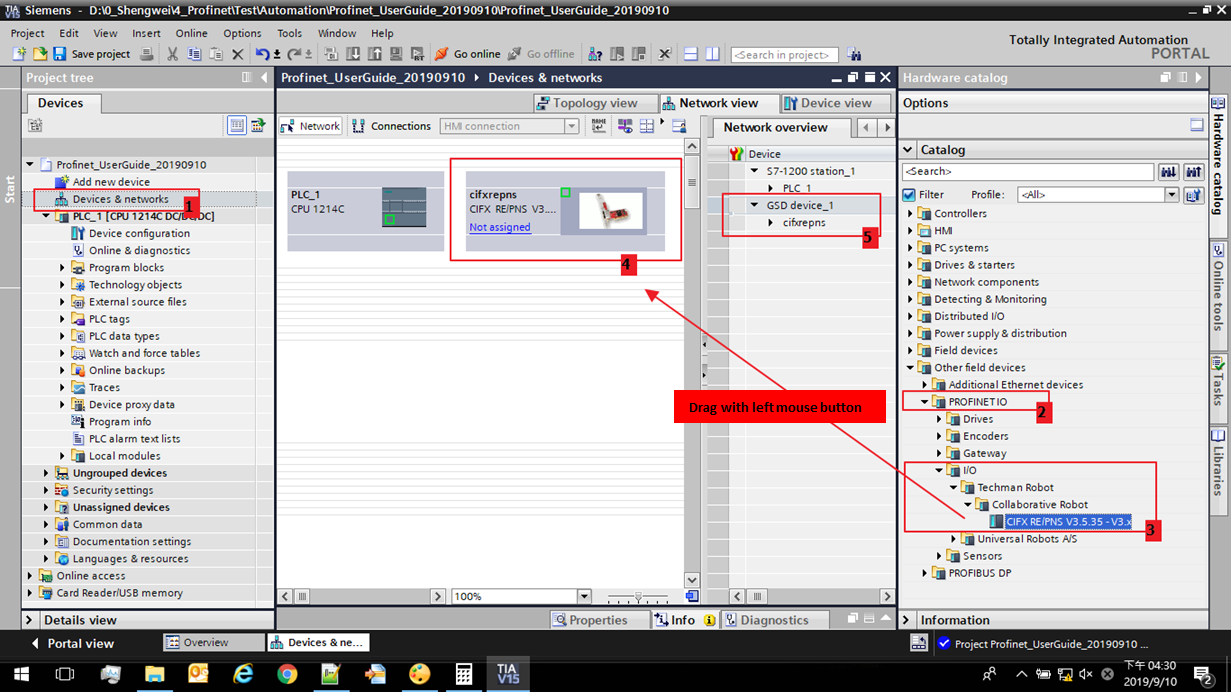The image size is (1231, 692).
Task: Uncheck the Filter checkbox in catalog
Action: pos(909,195)
